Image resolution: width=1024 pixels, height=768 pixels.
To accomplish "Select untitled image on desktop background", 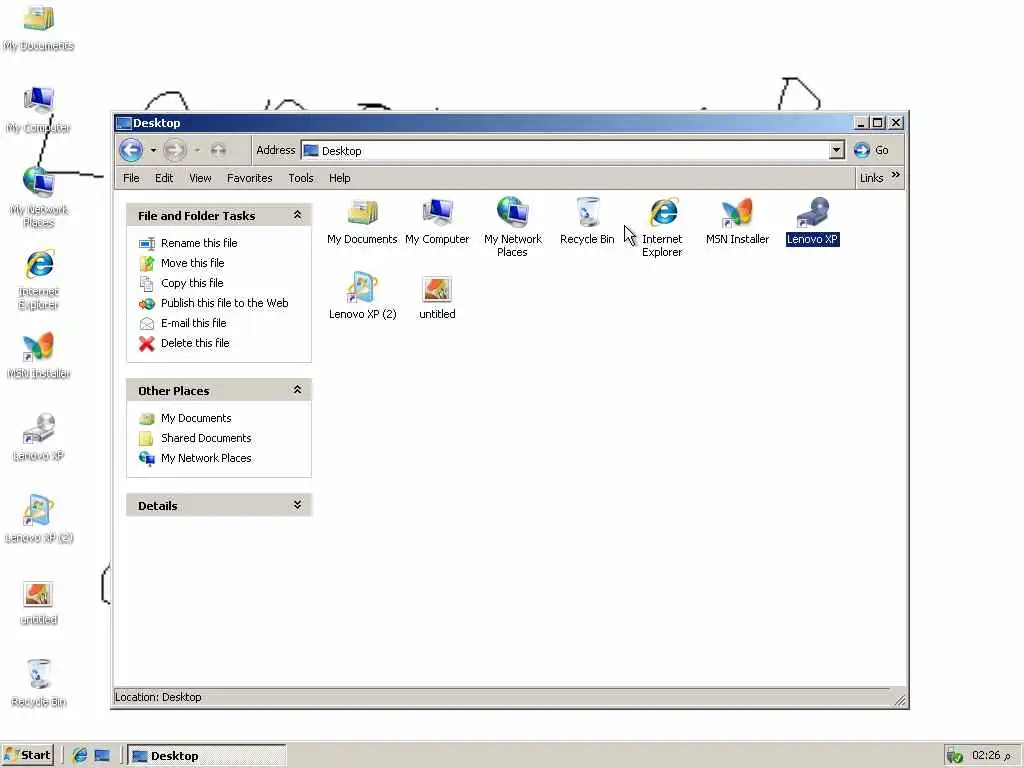I will [39, 602].
